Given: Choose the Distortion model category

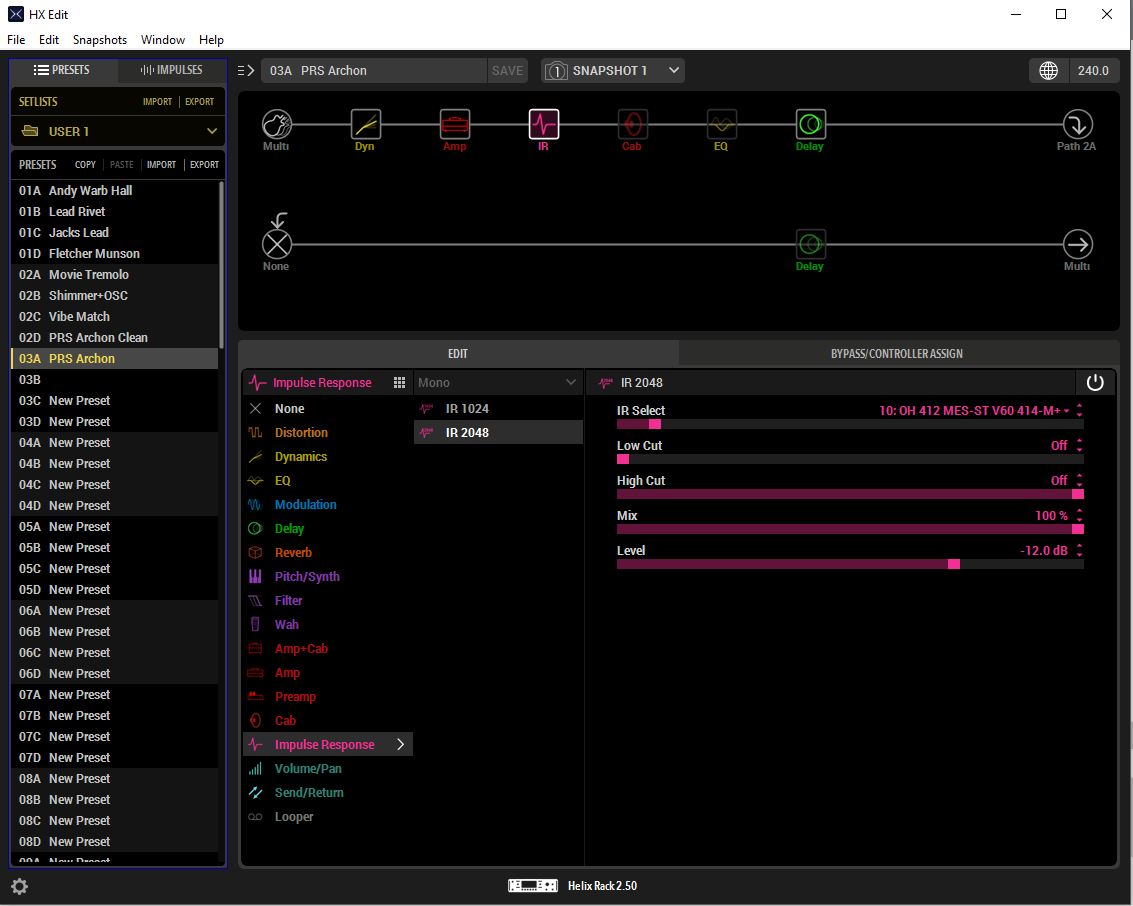Looking at the screenshot, I should pos(301,433).
